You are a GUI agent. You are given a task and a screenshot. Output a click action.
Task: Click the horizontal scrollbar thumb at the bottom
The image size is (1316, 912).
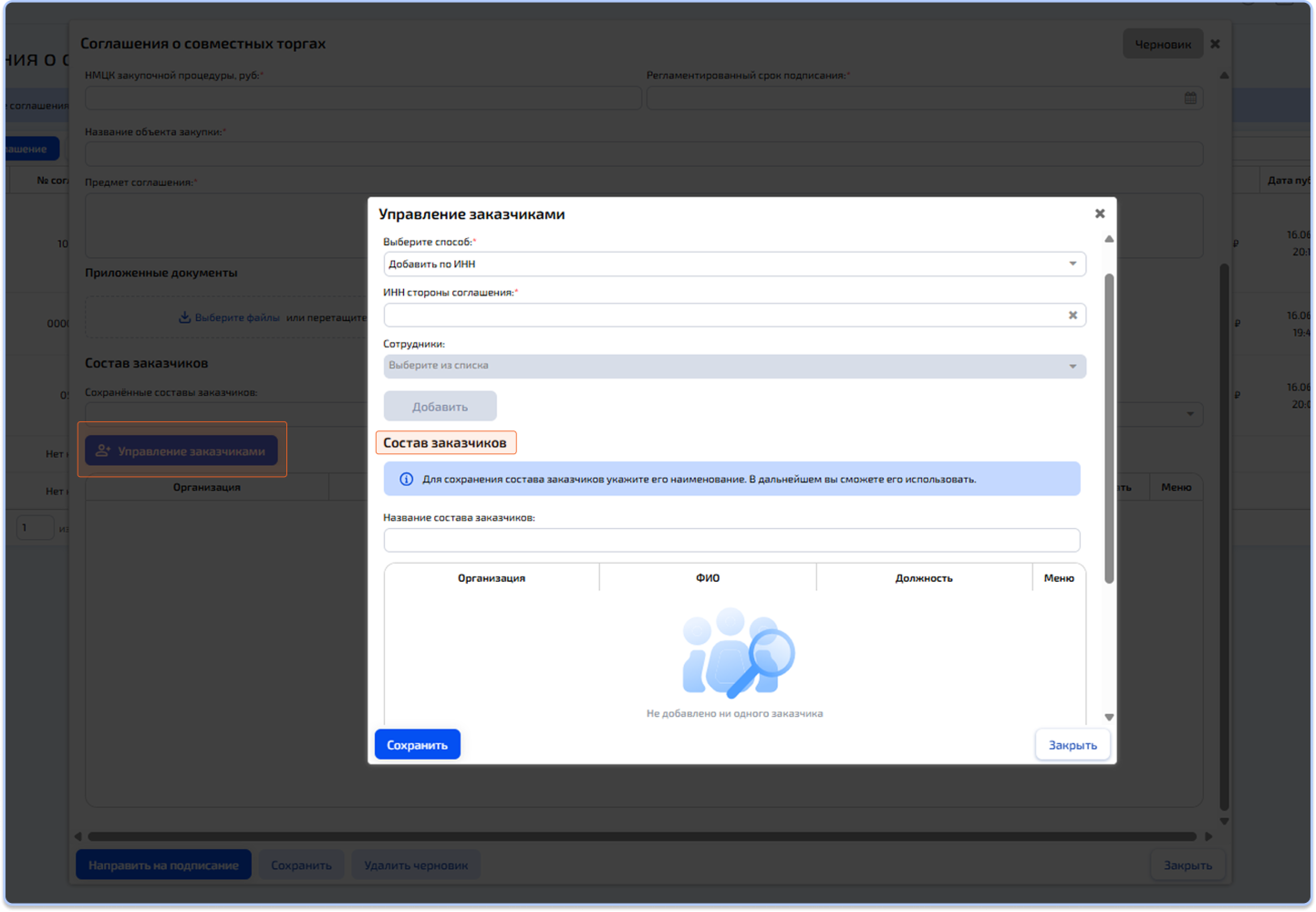point(642,836)
